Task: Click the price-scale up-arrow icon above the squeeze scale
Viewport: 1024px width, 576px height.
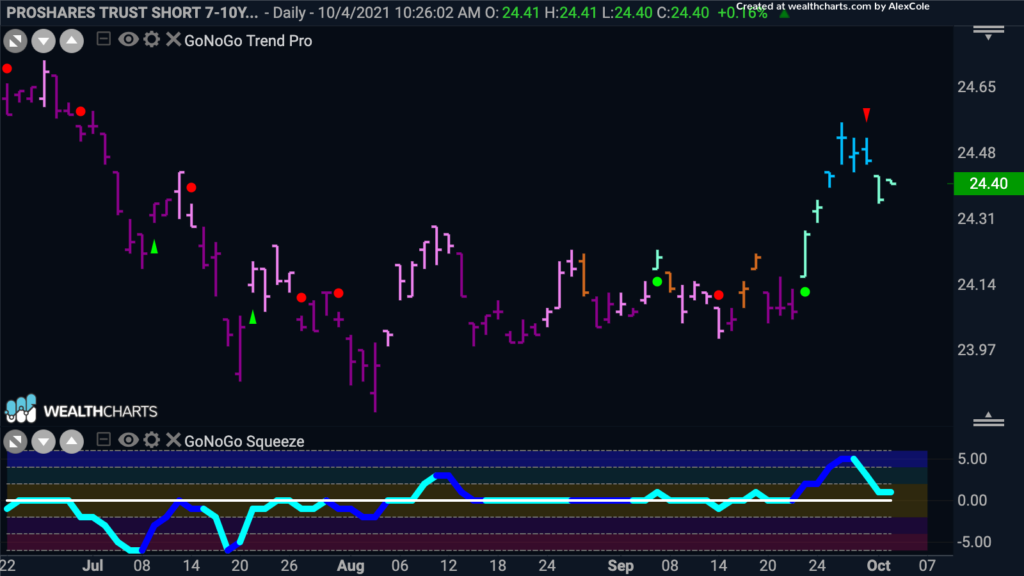Action: pos(988,419)
